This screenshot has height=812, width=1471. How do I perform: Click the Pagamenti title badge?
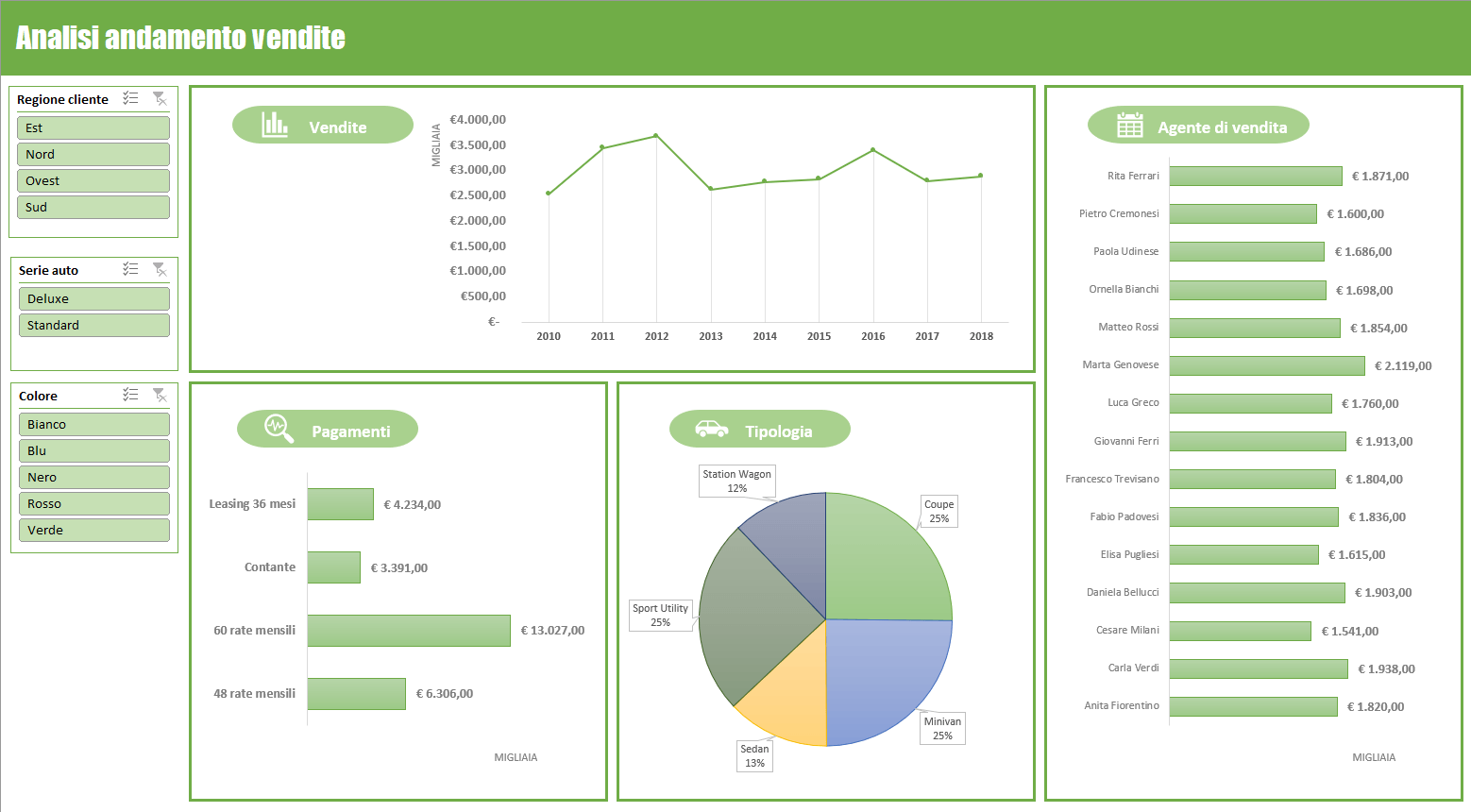tap(328, 429)
